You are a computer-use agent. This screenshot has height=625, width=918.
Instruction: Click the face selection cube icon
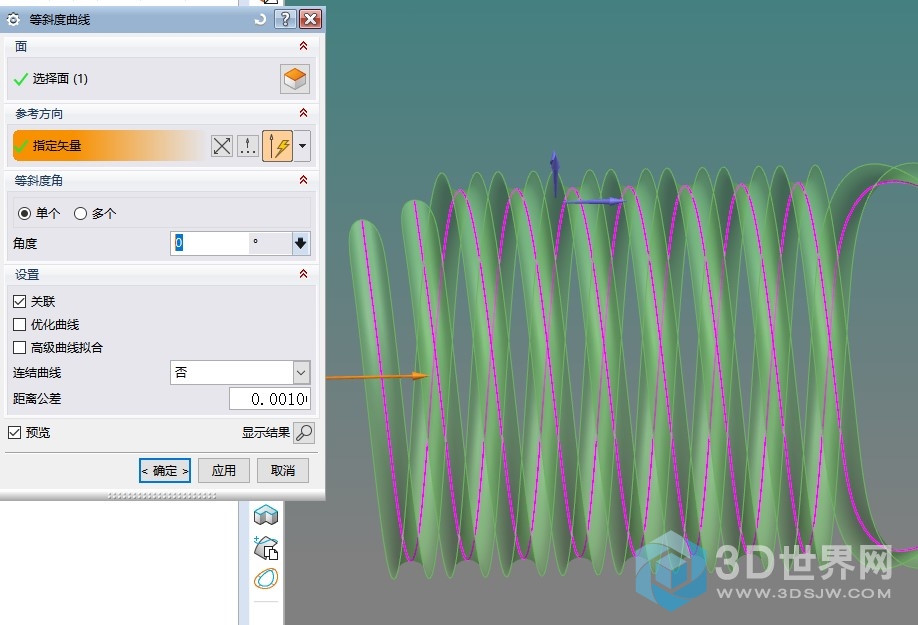point(294,79)
